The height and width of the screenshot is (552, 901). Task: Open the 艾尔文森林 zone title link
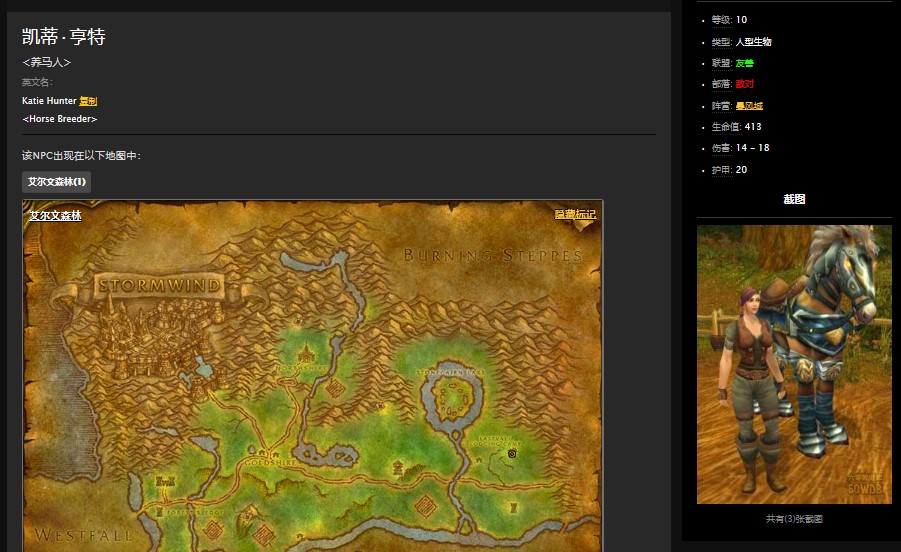pos(55,215)
